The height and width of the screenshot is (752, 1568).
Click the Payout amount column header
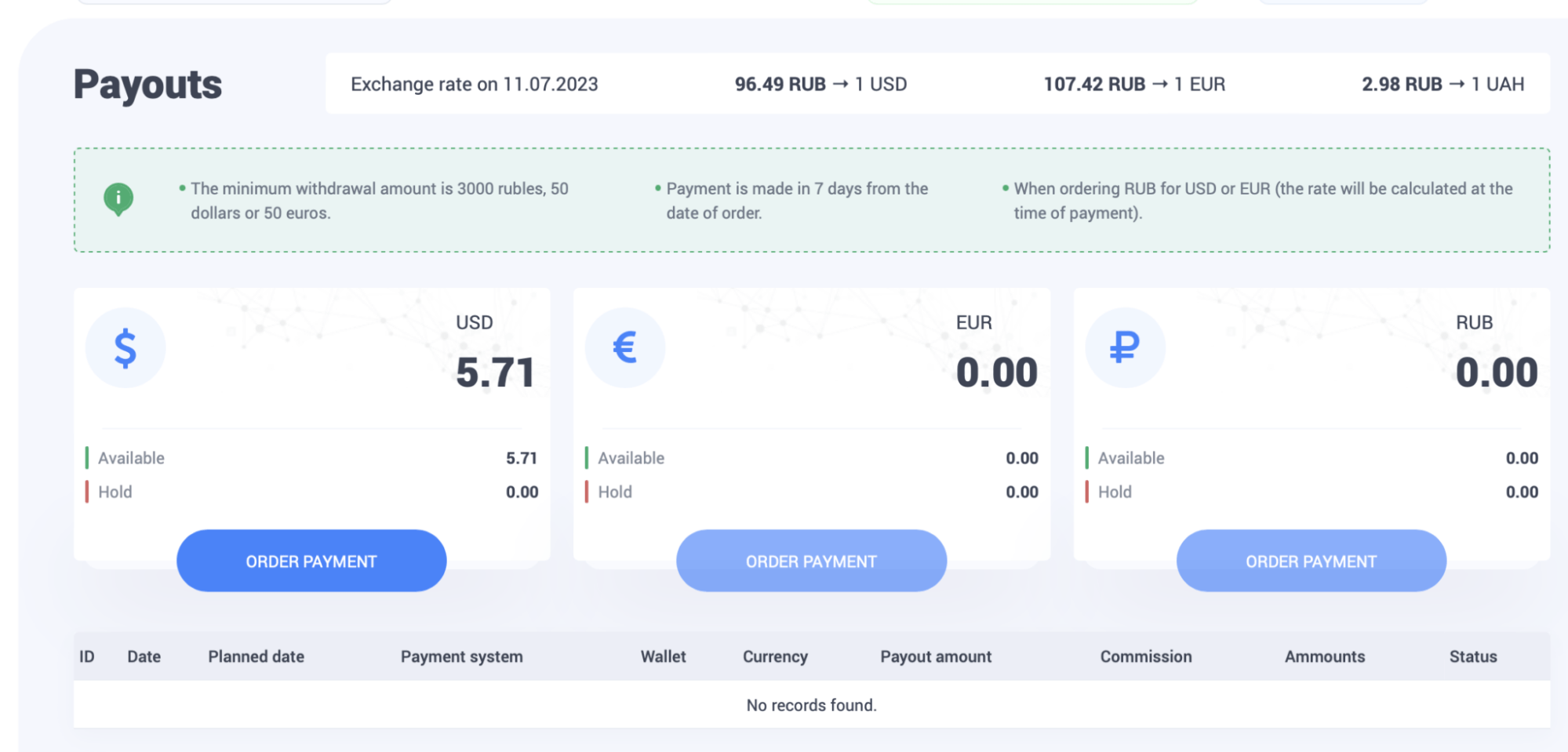(936, 657)
